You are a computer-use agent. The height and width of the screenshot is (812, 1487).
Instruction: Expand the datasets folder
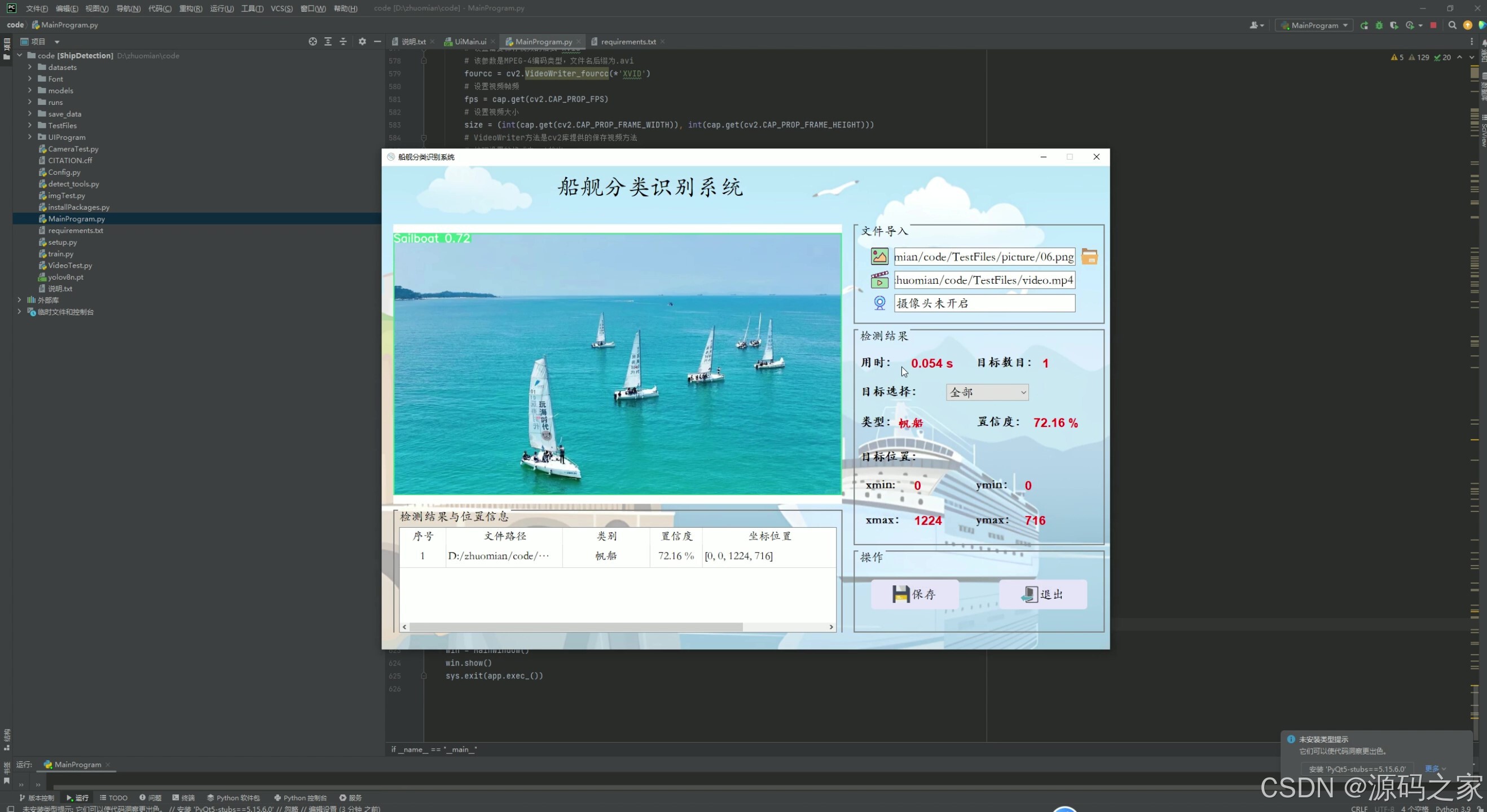pos(30,67)
